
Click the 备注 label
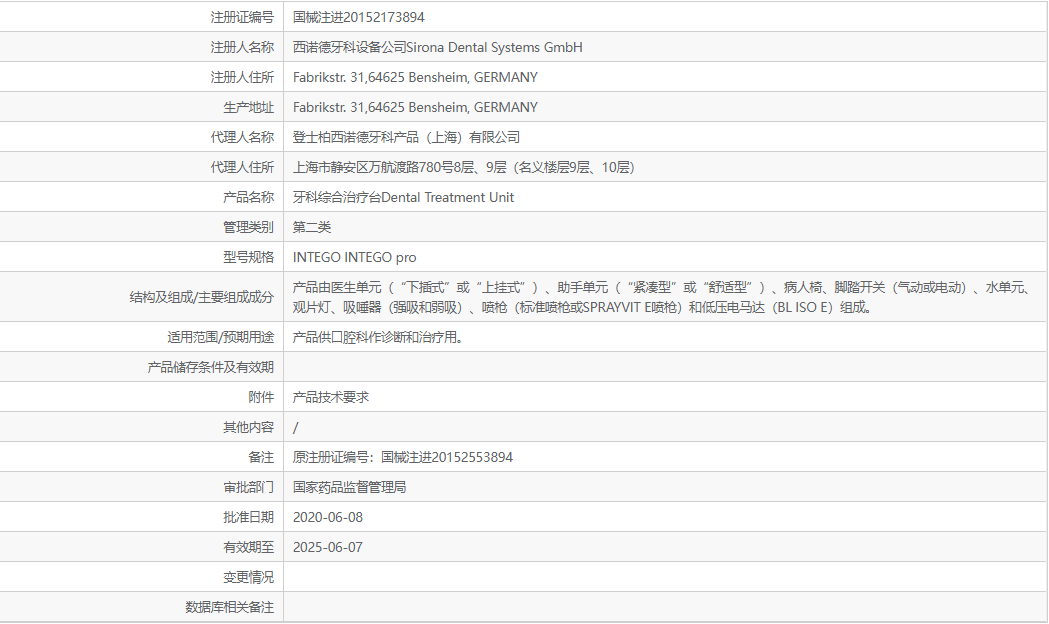[261, 457]
